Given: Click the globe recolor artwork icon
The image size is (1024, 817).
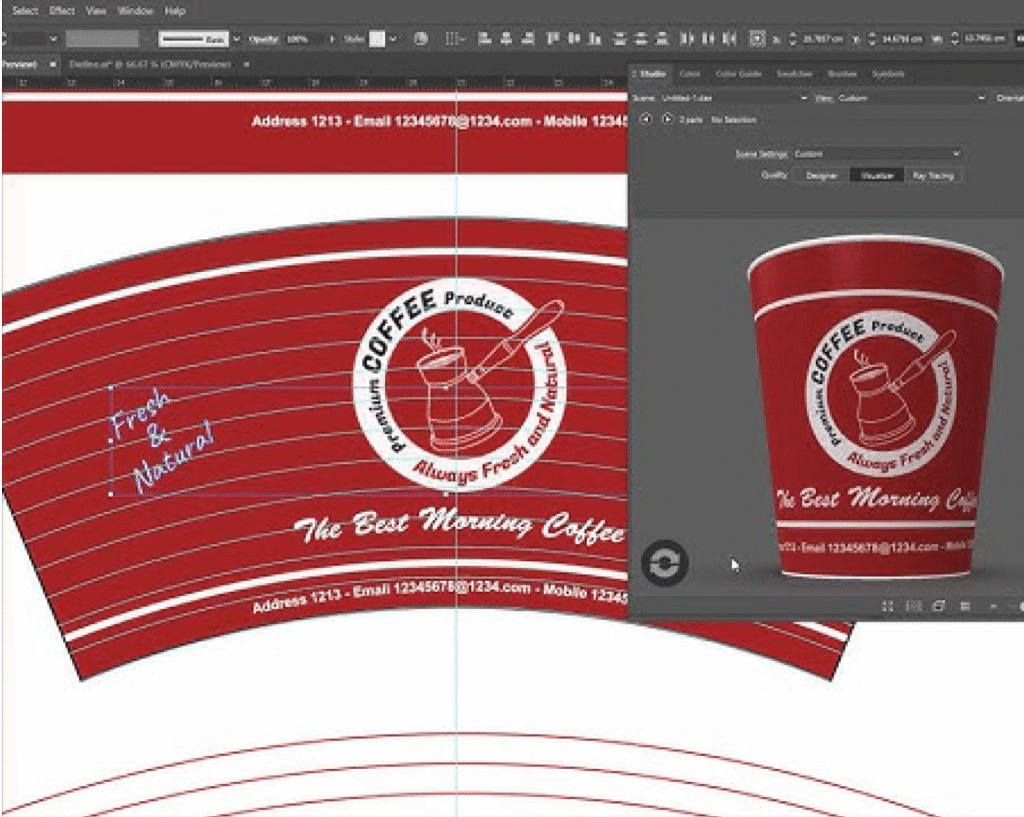Looking at the screenshot, I should click(x=421, y=39).
